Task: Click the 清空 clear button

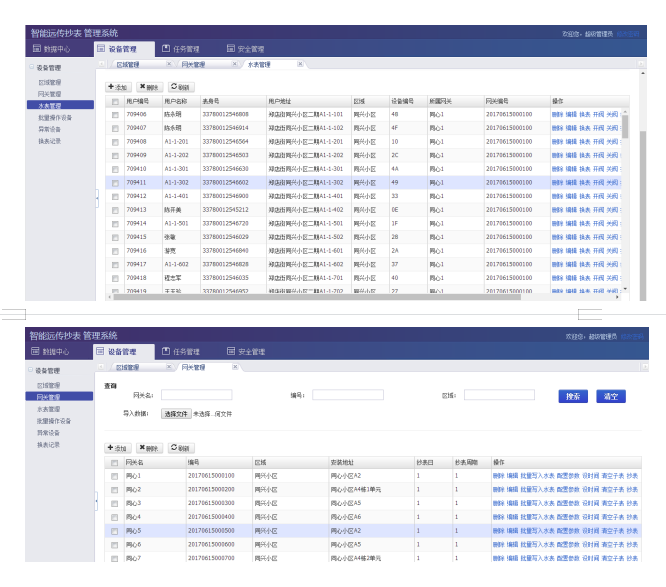Action: [611, 396]
